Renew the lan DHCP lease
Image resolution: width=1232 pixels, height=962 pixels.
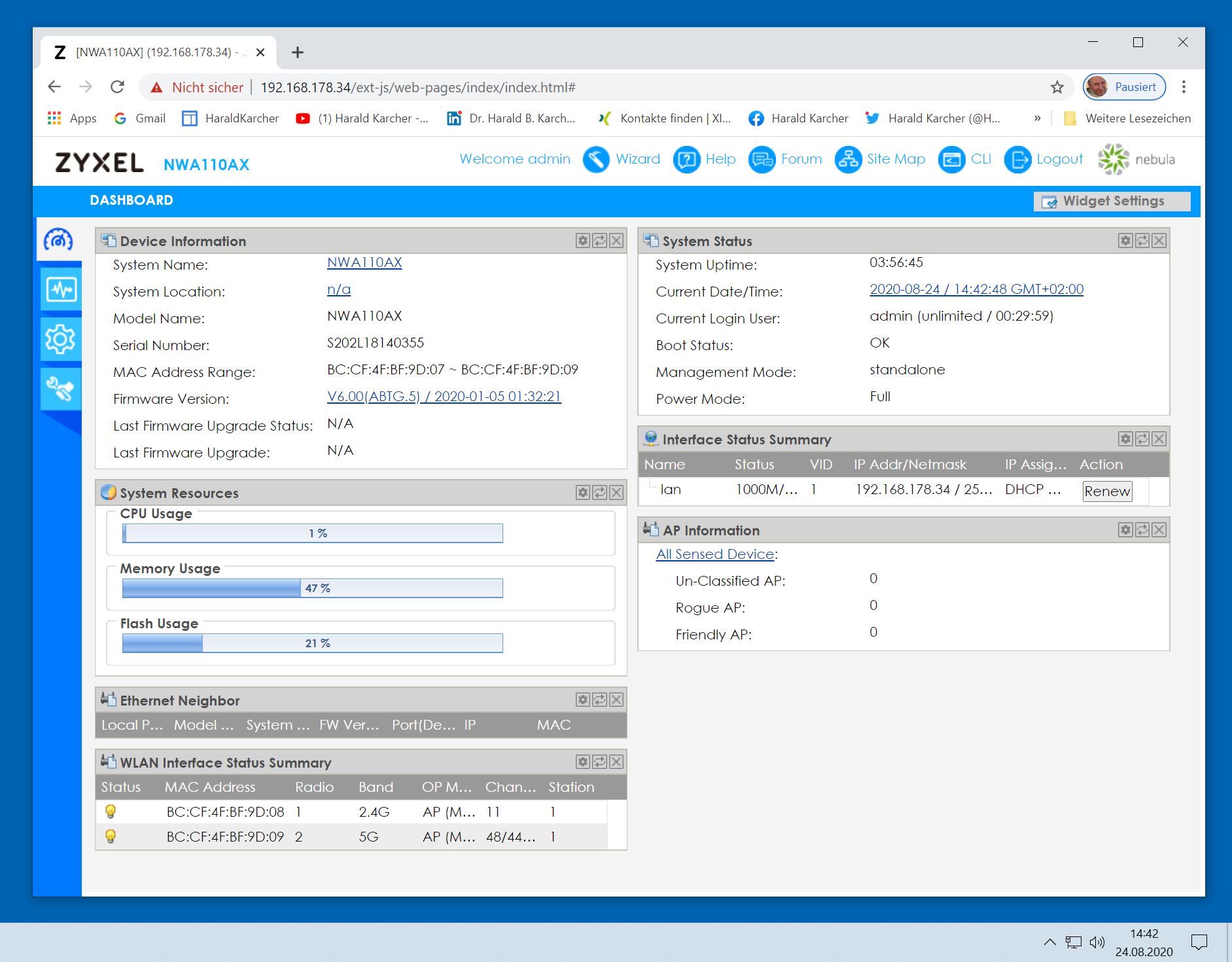pyautogui.click(x=1107, y=491)
